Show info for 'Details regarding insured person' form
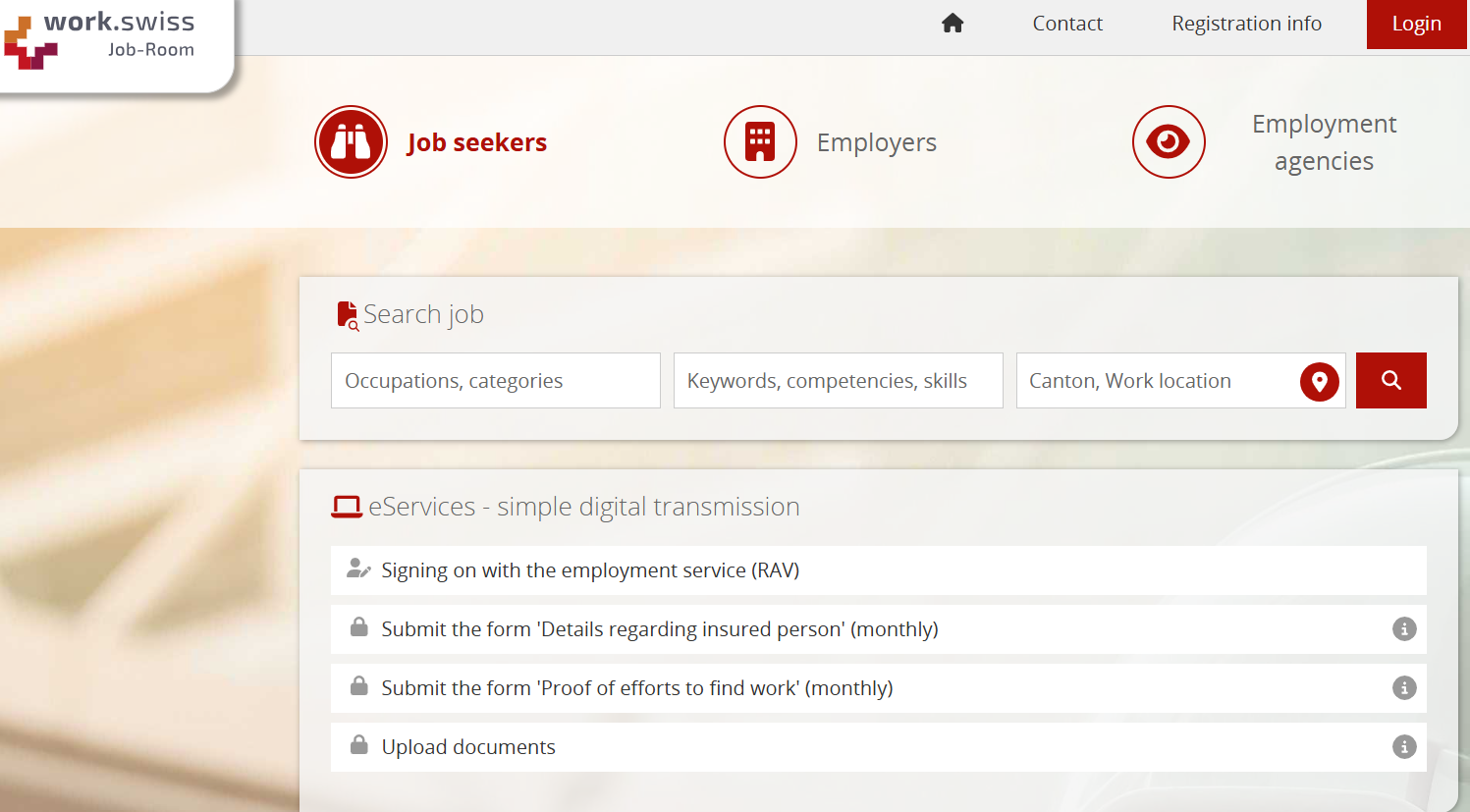The height and width of the screenshot is (812, 1470). pyautogui.click(x=1404, y=629)
